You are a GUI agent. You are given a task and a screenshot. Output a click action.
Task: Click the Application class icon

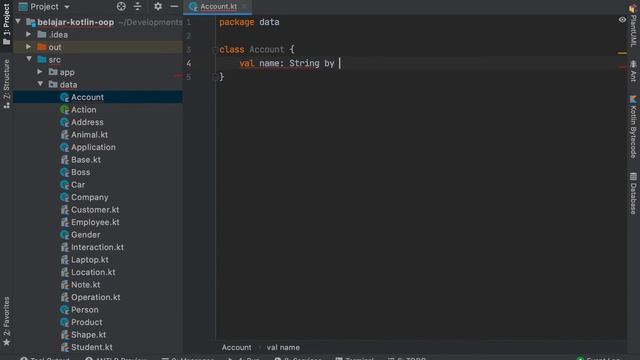[x=64, y=147]
